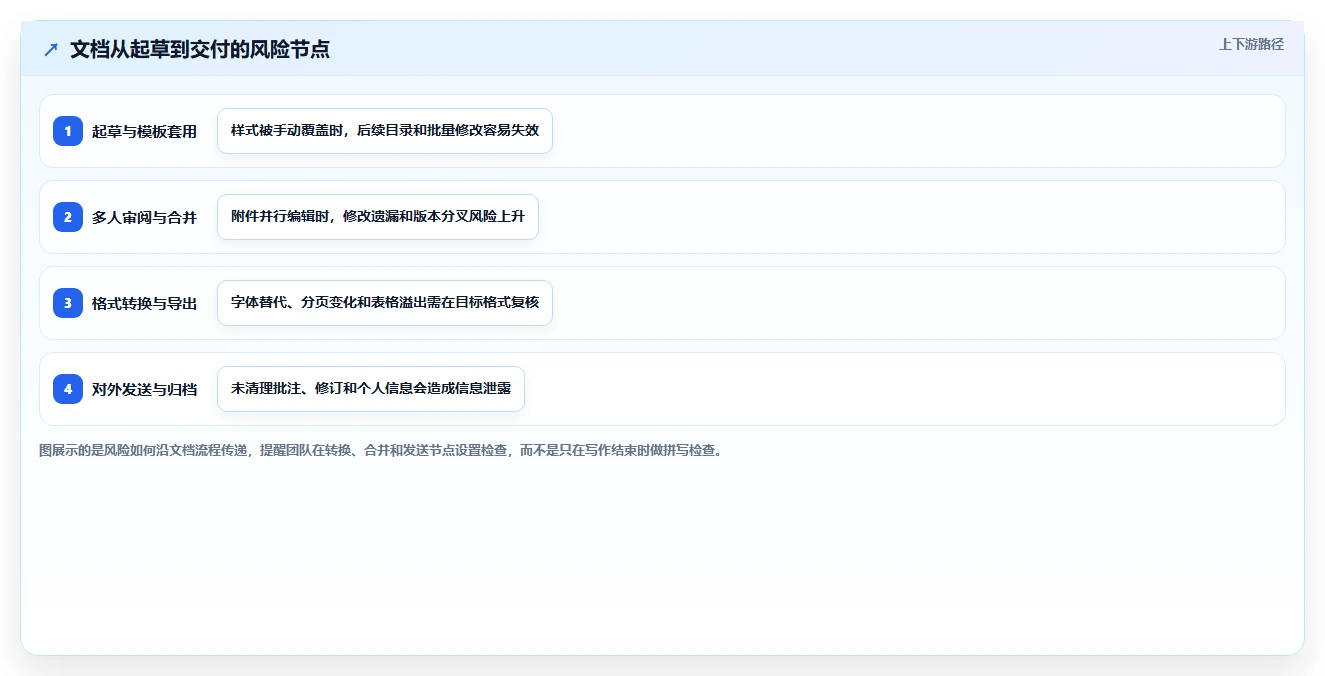The width and height of the screenshot is (1325, 676).
Task: Click the caption starting 图展示的是风险如何沿文档流程传递
Action: coord(381,450)
